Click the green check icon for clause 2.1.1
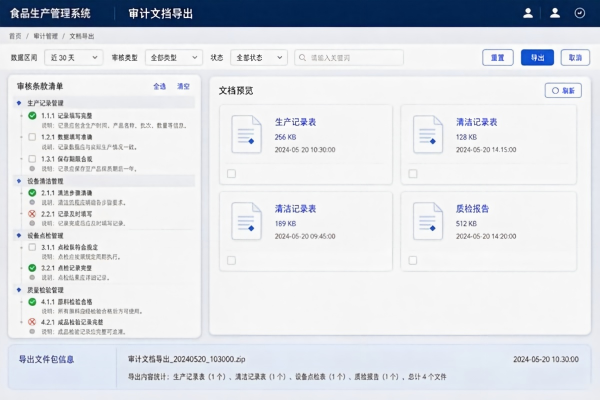The width and height of the screenshot is (600, 400). [32, 193]
